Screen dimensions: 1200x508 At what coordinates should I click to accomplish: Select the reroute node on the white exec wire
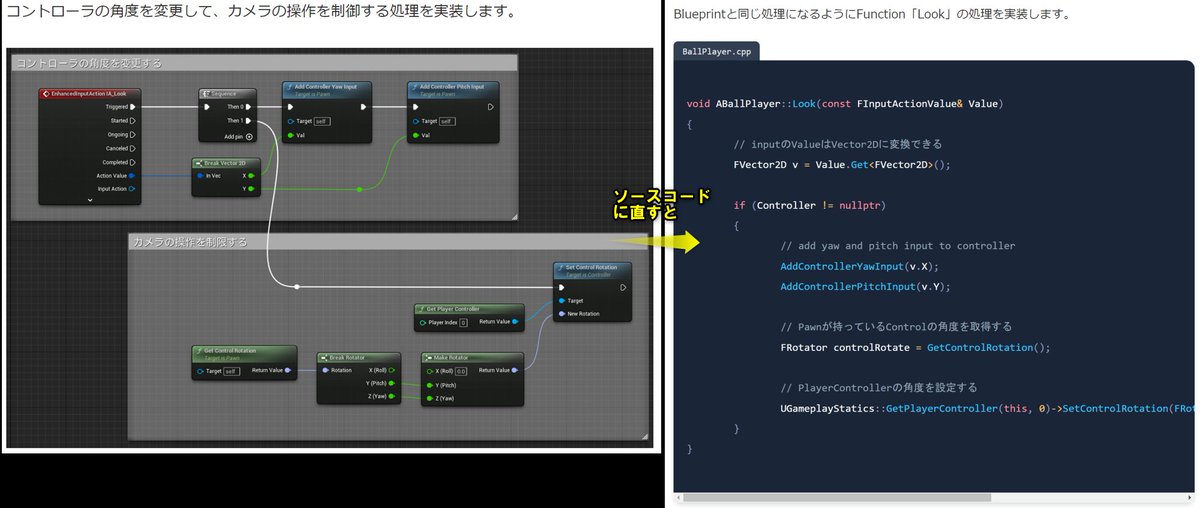point(297,286)
